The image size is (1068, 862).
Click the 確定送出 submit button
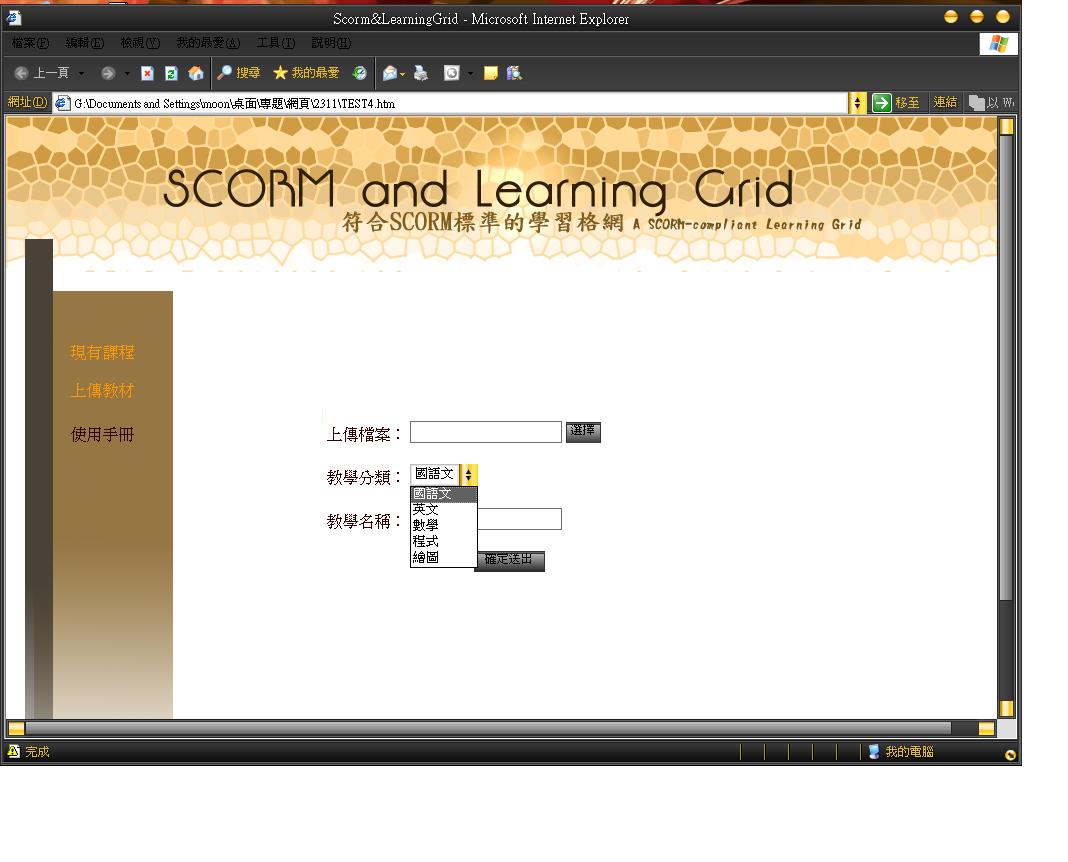point(509,560)
